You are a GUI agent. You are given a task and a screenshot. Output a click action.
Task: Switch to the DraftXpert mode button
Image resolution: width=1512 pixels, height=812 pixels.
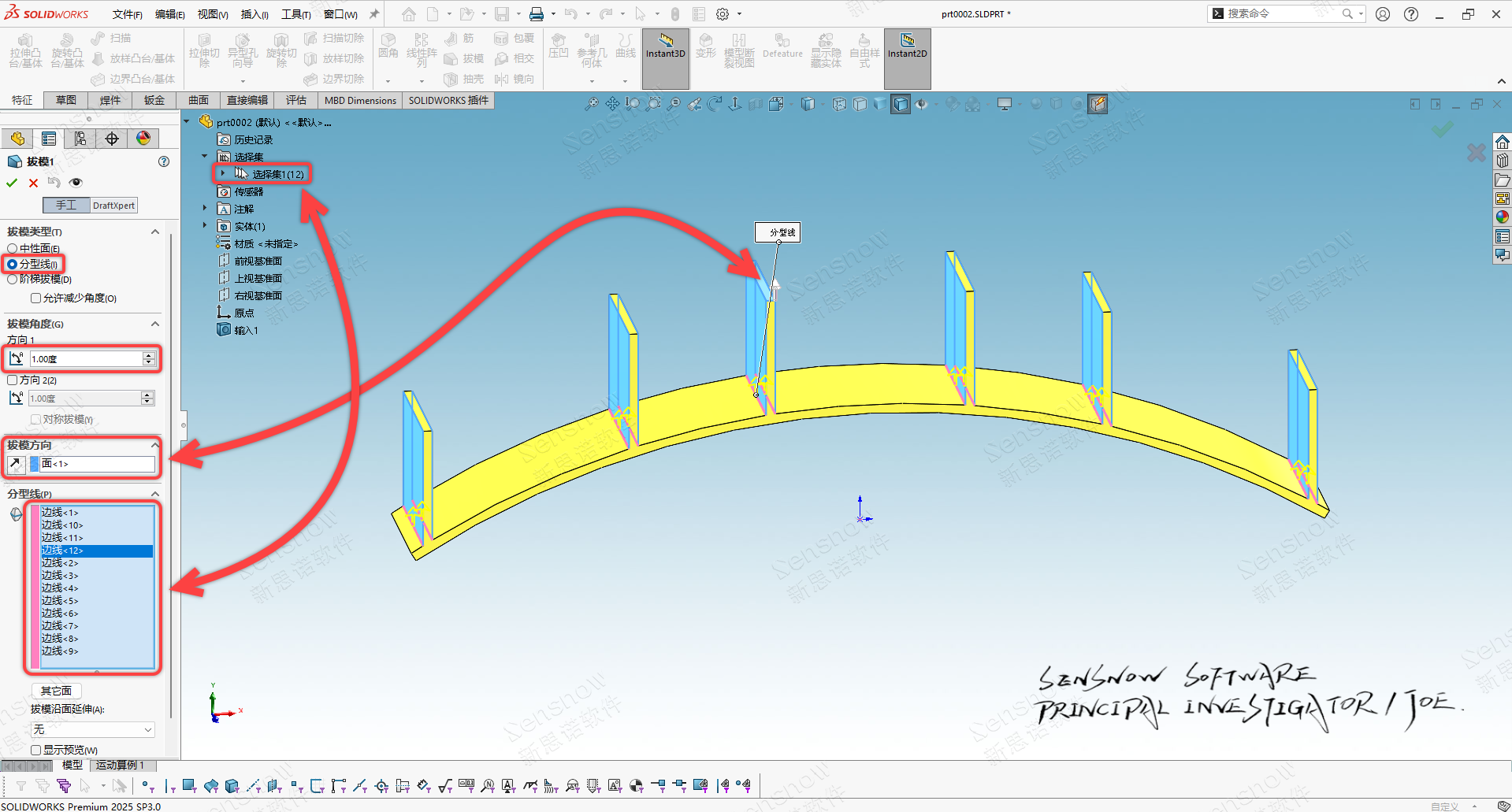[113, 206]
